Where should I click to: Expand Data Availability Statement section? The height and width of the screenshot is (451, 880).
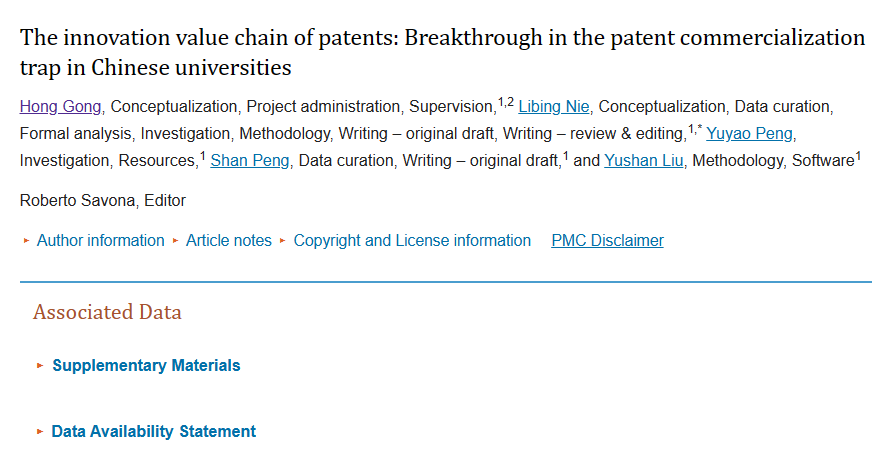coord(154,431)
